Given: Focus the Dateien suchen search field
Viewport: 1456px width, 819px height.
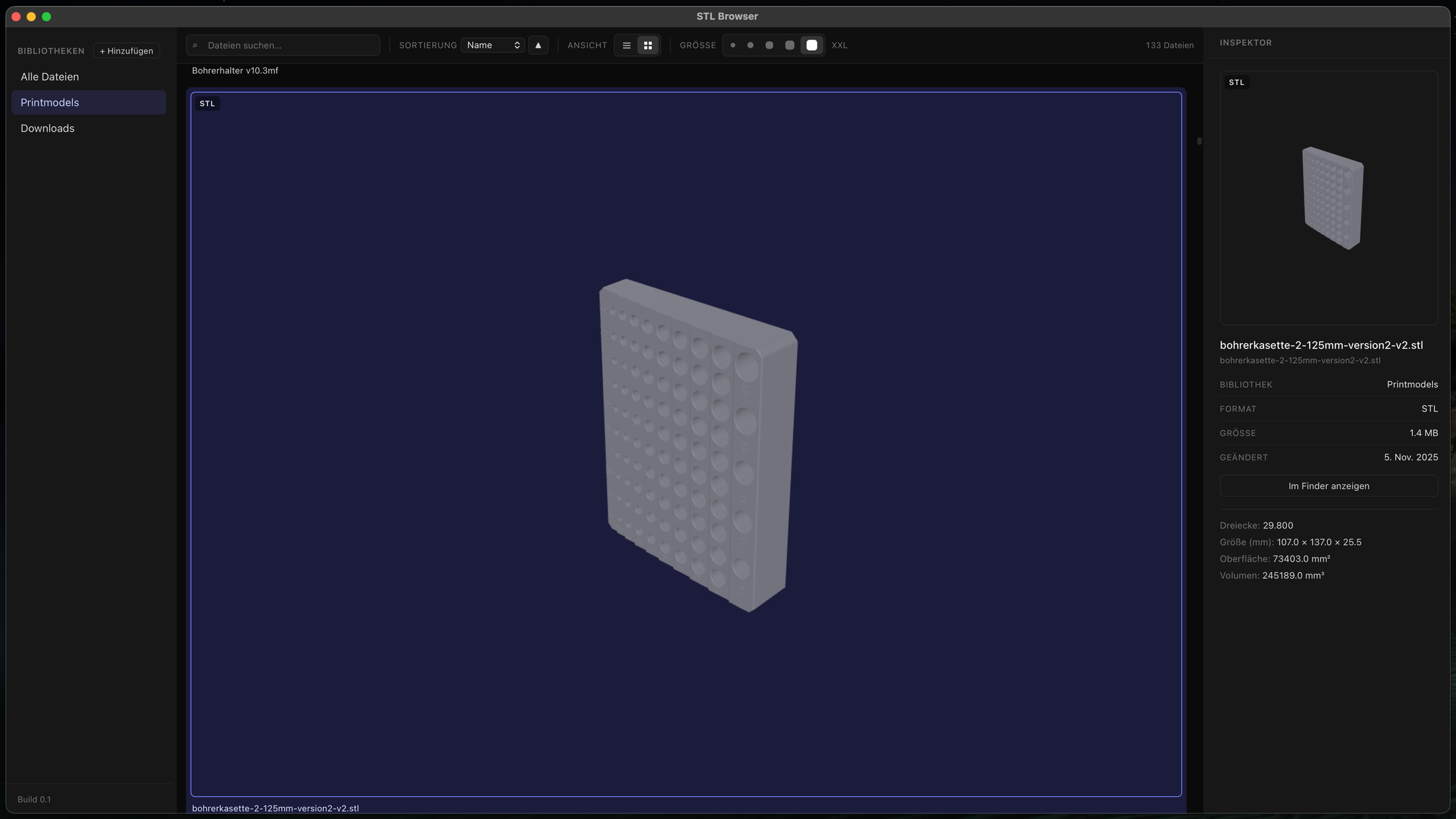Looking at the screenshot, I should (x=283, y=46).
